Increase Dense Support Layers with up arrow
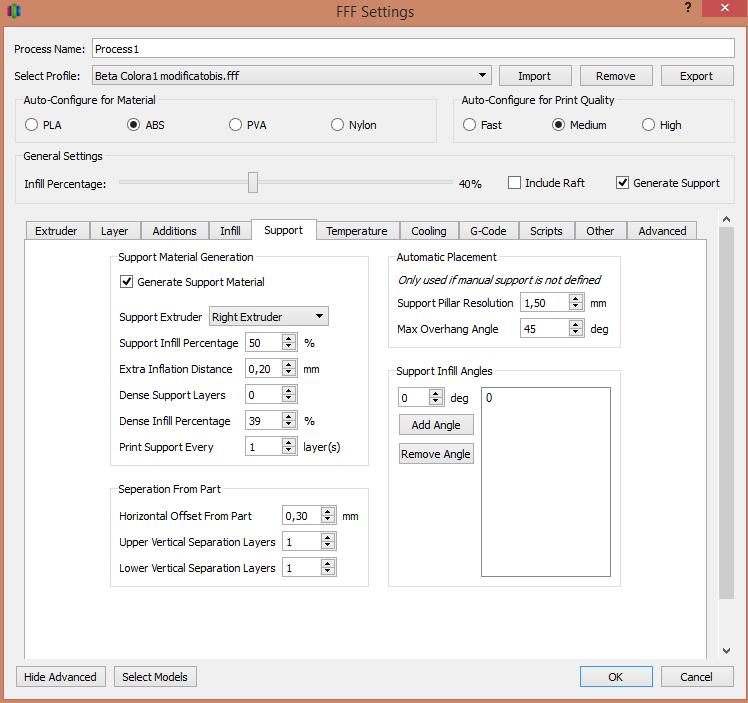Viewport: 748px width, 703px height. (289, 391)
